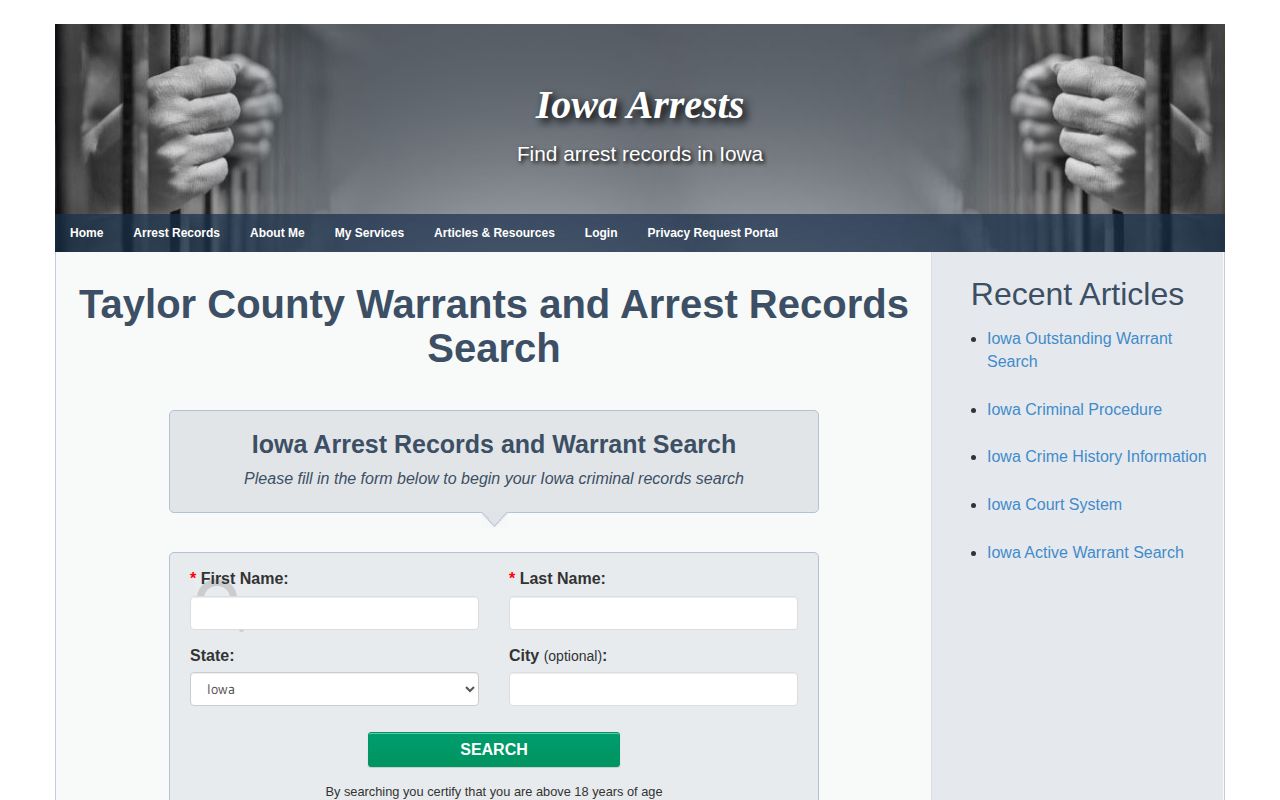Viewport: 1280px width, 800px height.
Task: Open Iowa Criminal Procedure article
Action: (x=1074, y=409)
